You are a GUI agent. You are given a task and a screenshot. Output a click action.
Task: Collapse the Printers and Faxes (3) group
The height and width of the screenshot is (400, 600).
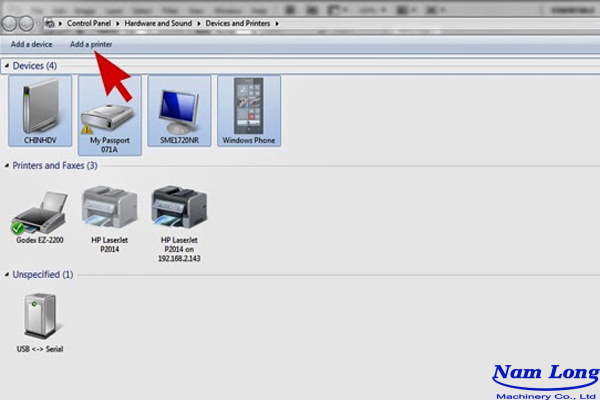click(x=6, y=166)
